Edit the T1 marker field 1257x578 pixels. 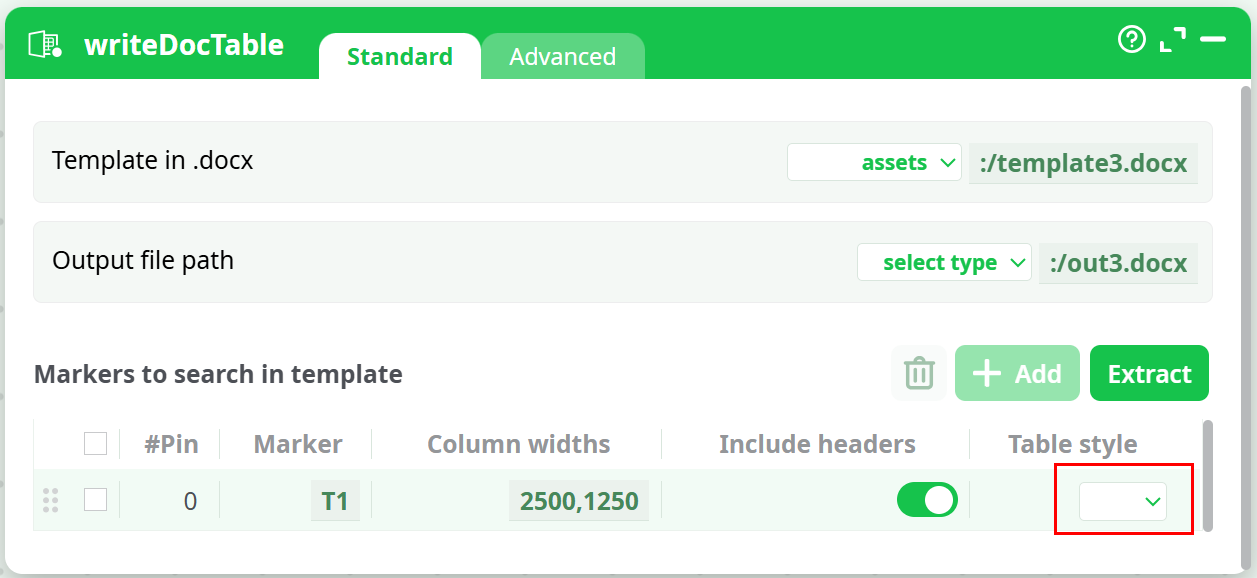click(x=335, y=501)
